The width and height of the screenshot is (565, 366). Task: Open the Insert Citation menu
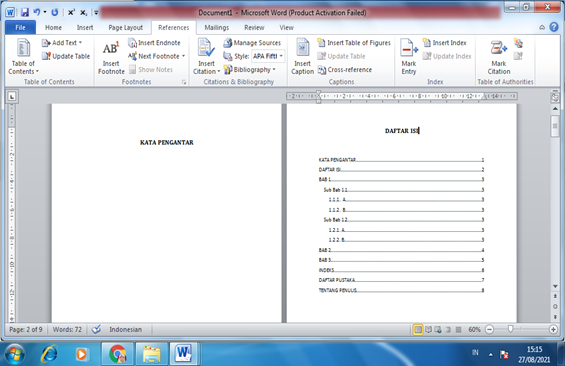click(x=206, y=57)
